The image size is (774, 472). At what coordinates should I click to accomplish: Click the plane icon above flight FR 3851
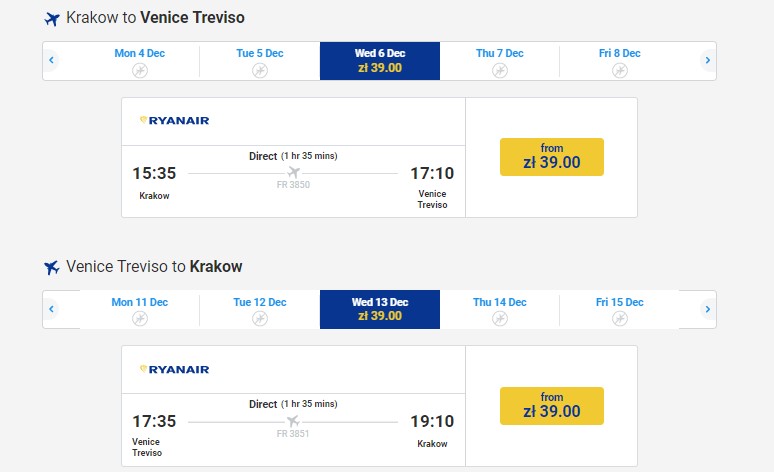[293, 421]
